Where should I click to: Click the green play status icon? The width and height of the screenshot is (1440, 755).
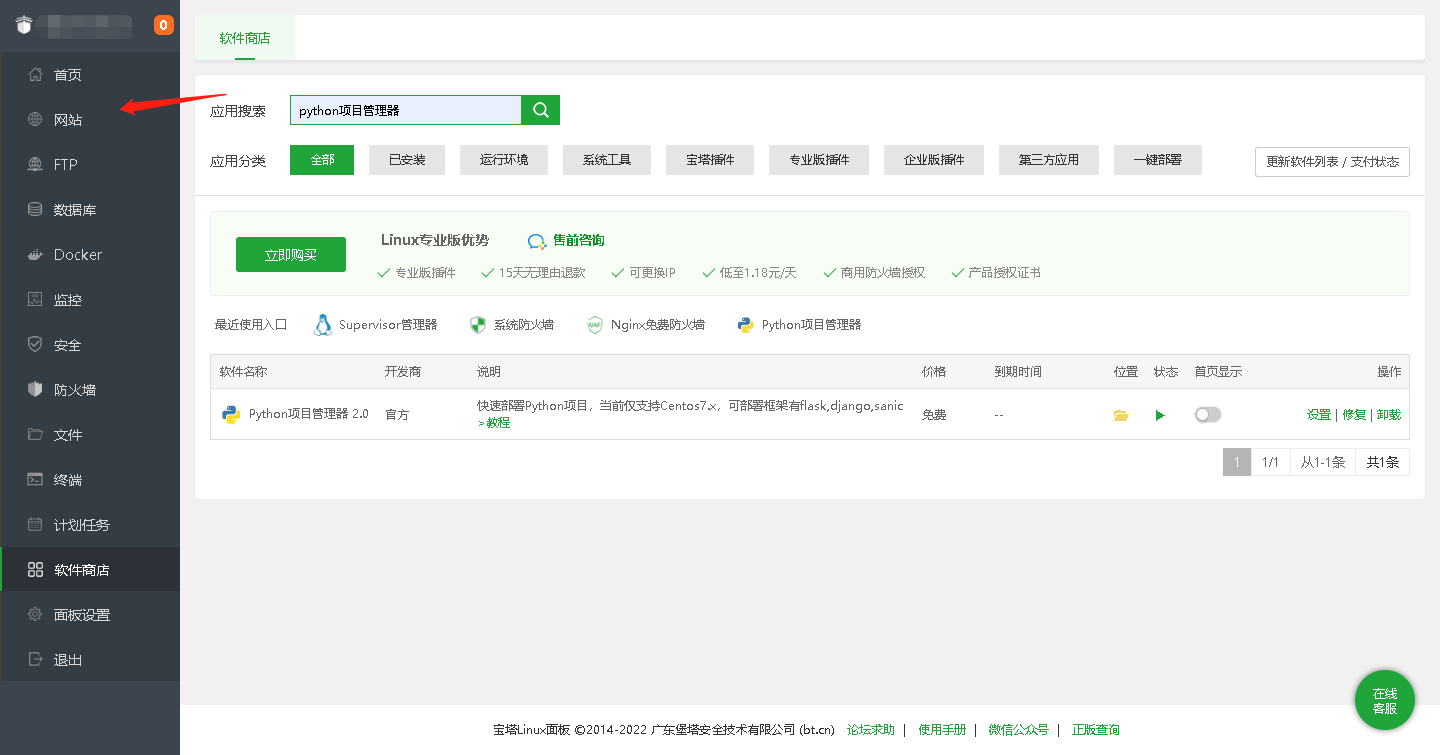tap(1160, 415)
